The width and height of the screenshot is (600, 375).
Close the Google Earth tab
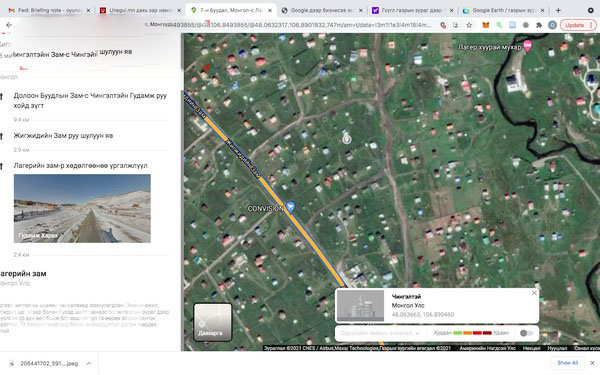542,11
